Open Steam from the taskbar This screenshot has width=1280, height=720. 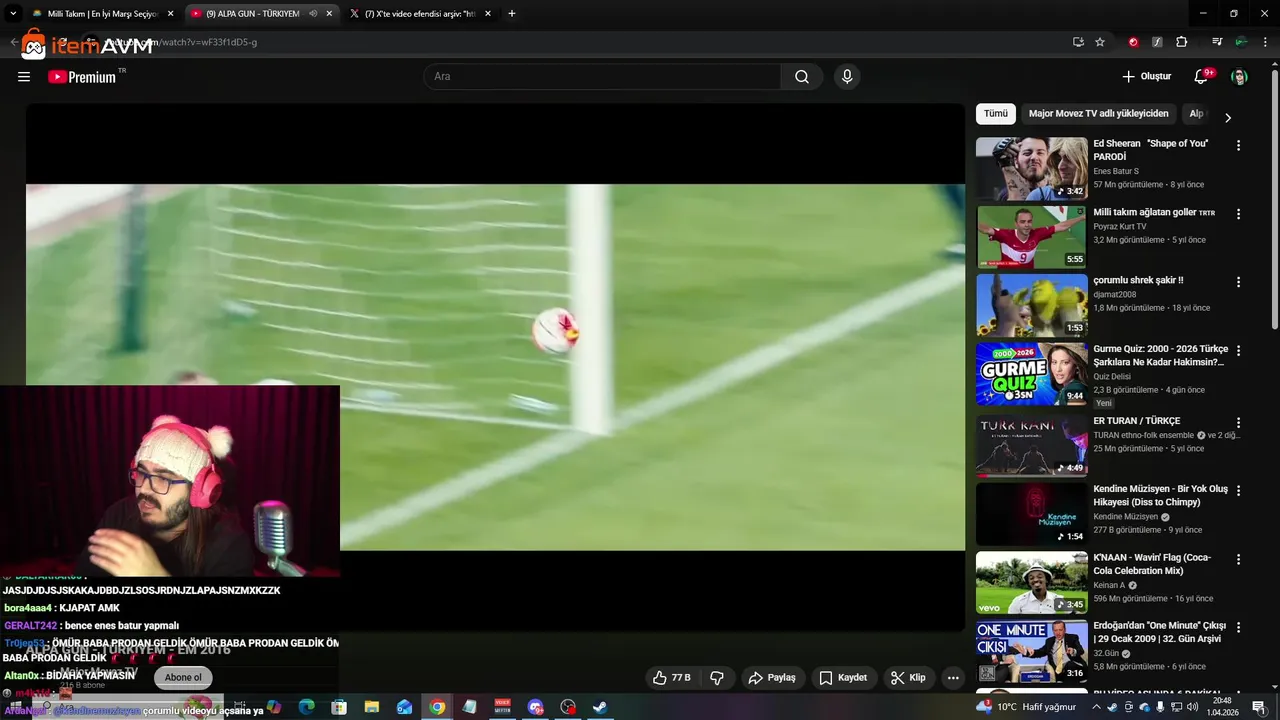[600, 707]
